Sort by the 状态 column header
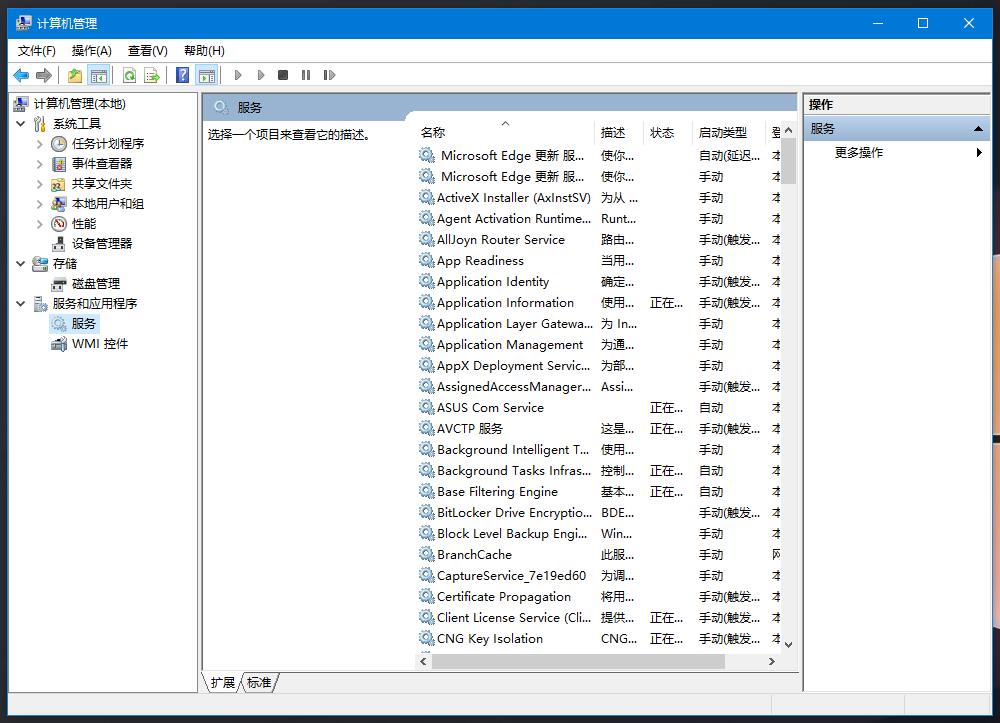 click(x=666, y=132)
